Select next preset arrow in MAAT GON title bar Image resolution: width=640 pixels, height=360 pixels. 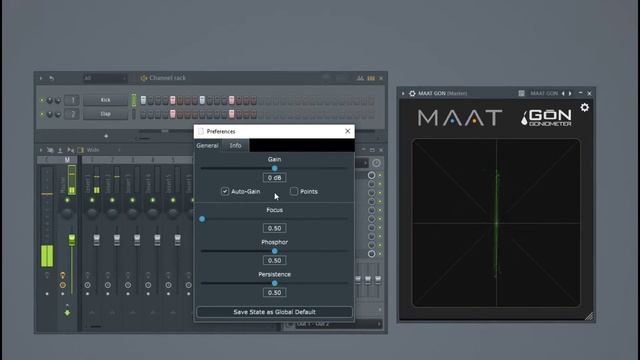[570, 93]
